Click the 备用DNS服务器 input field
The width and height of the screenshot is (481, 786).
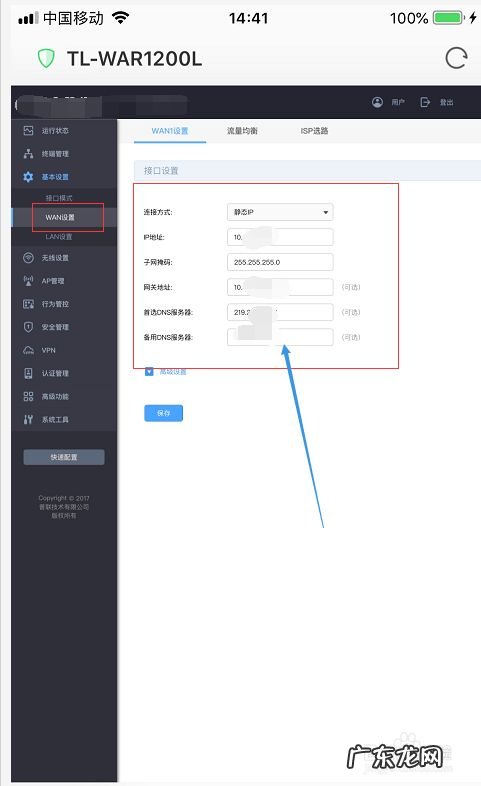(280, 337)
